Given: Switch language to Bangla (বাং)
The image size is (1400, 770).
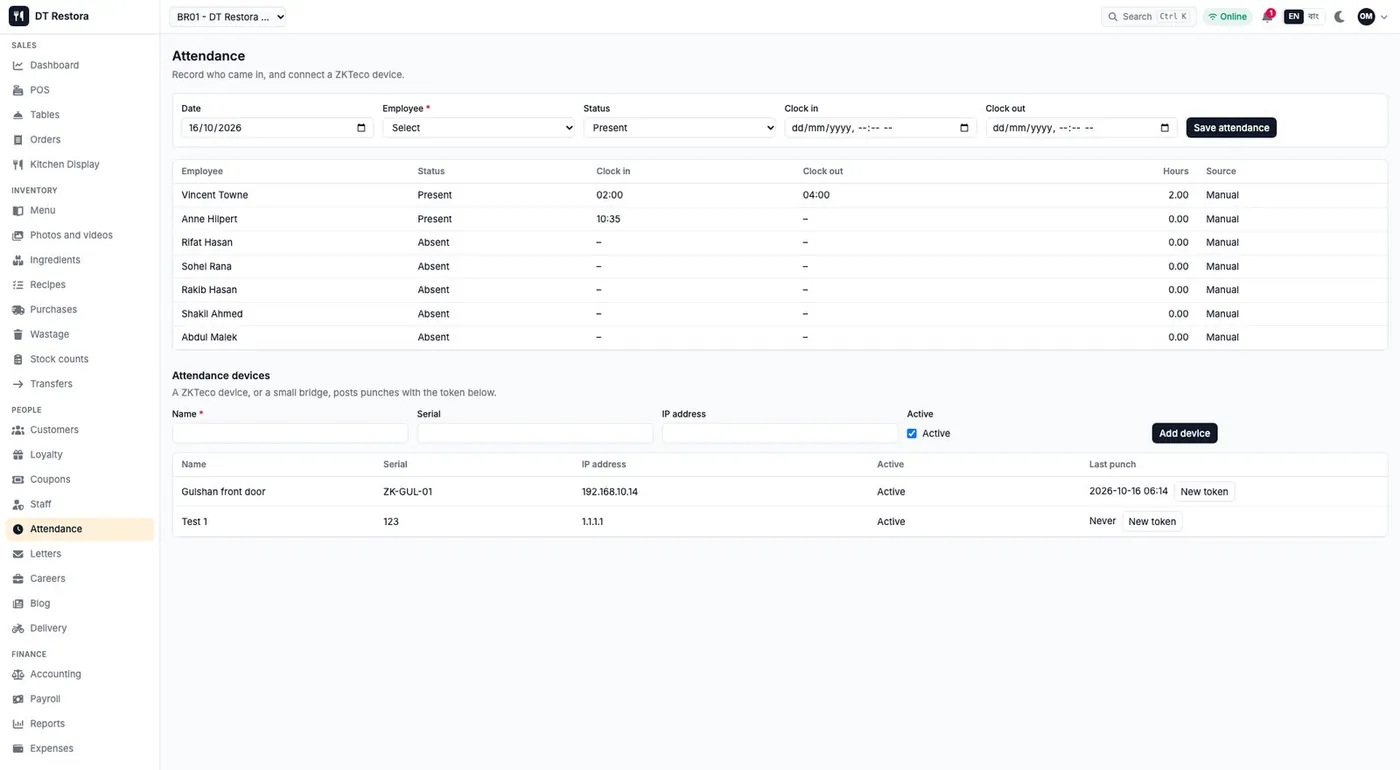Looking at the screenshot, I should point(1314,17).
